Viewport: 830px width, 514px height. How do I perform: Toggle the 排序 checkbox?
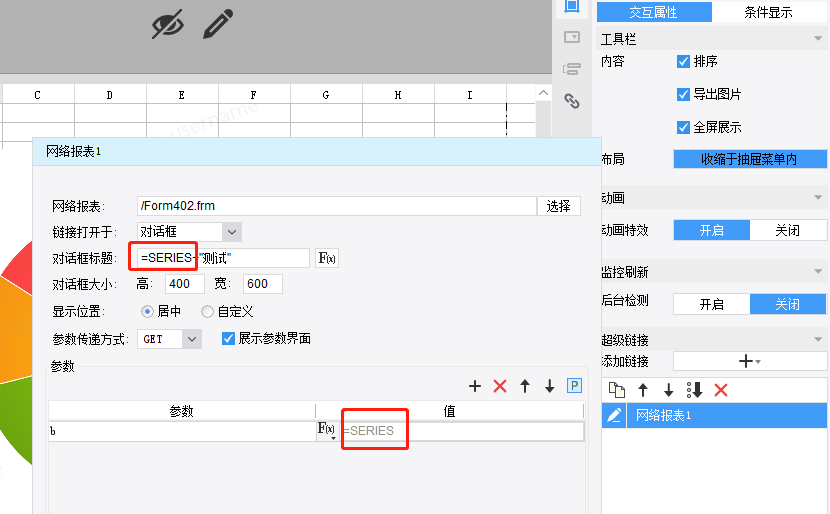683,61
